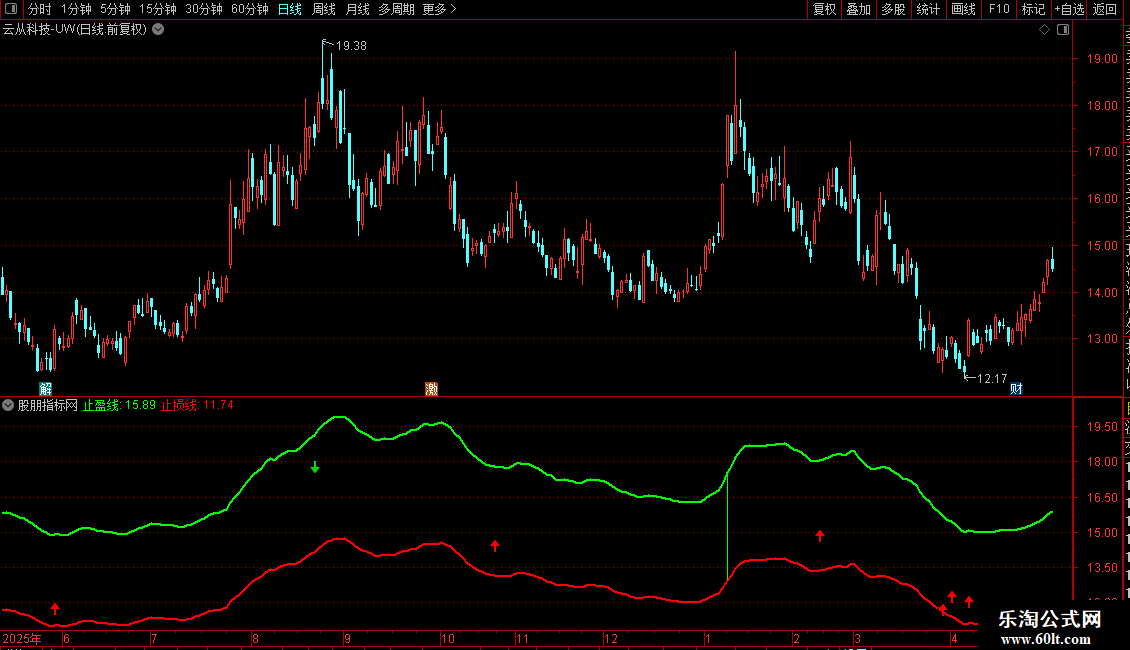Add stock to watchlist via +自选
The height and width of the screenshot is (650, 1130).
coord(1069,9)
